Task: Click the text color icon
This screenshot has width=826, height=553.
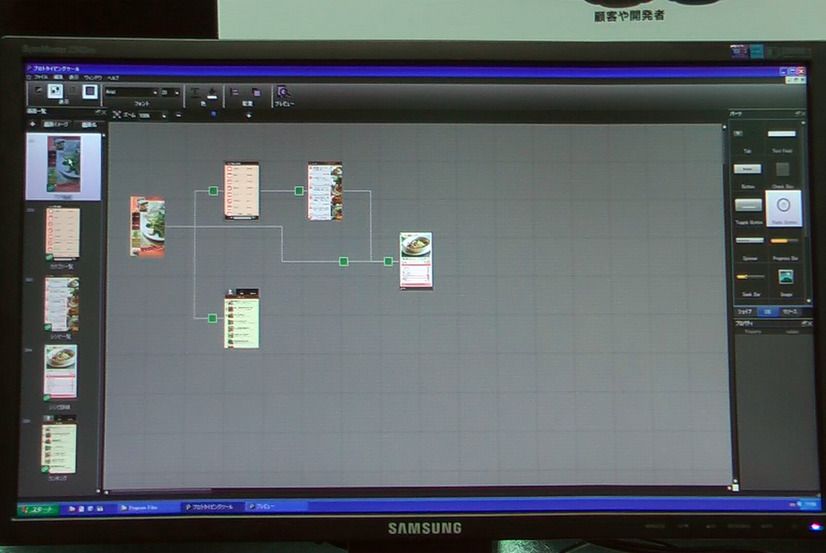Action: coord(195,93)
